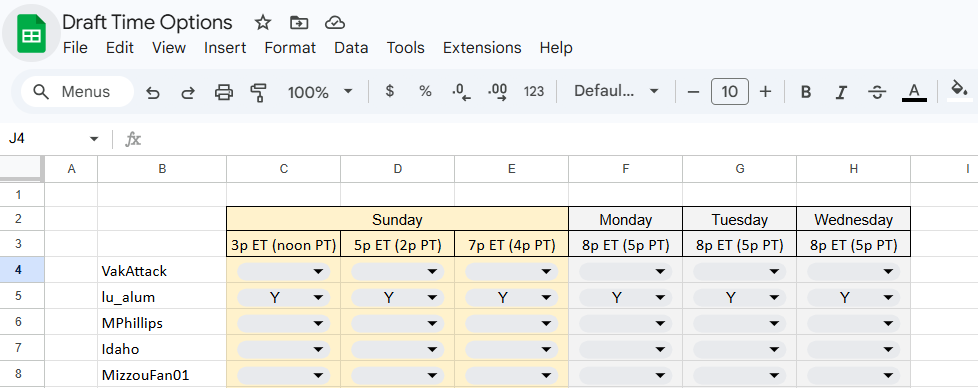Select the Idaho name cell
The height and width of the screenshot is (388, 978).
point(162,349)
